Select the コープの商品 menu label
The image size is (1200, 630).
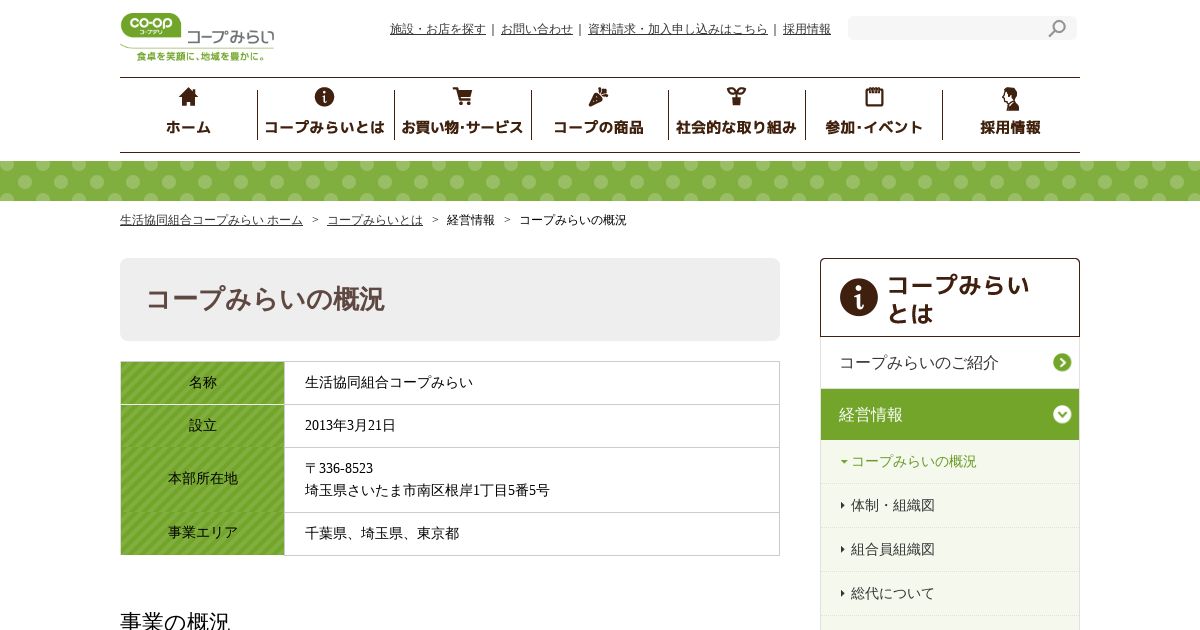(x=598, y=127)
